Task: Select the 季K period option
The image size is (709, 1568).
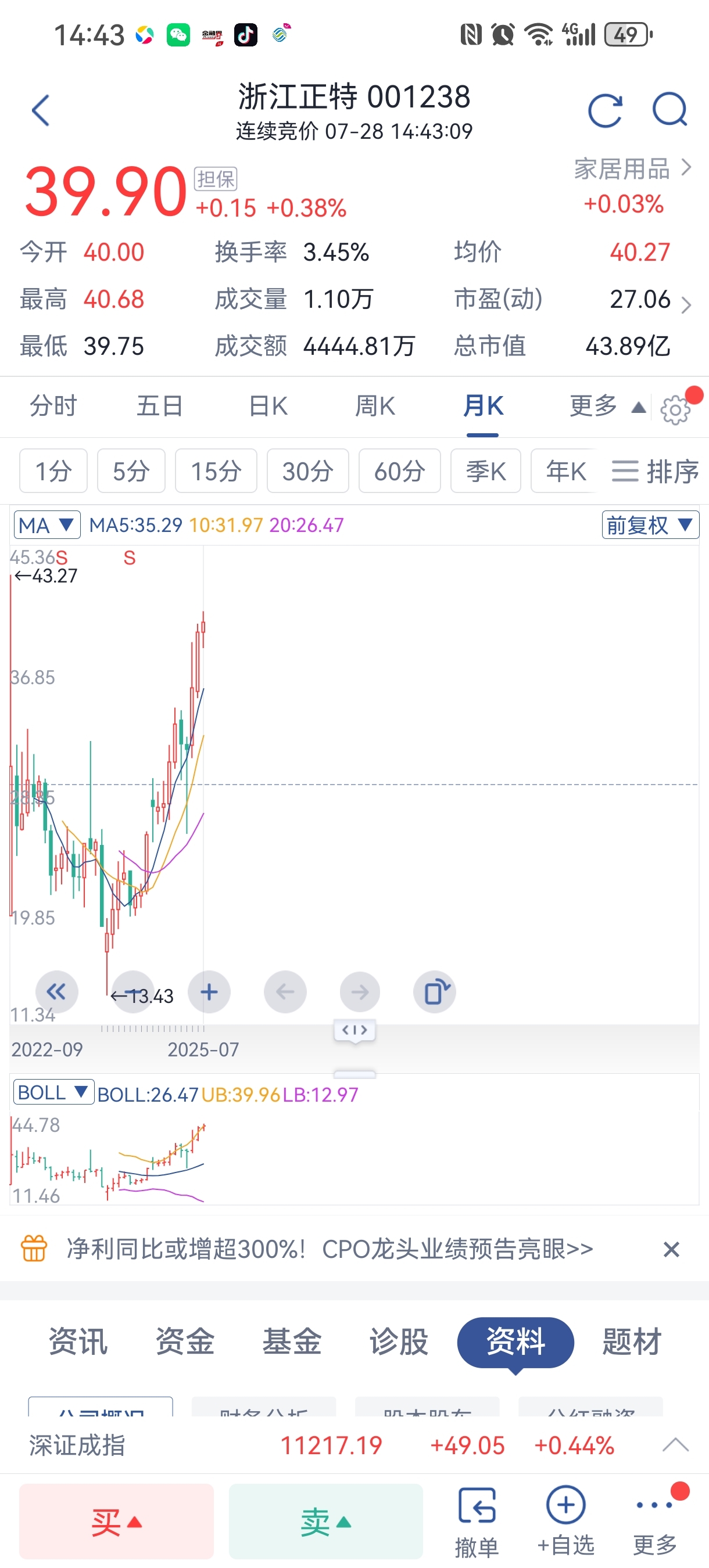Action: [x=485, y=470]
